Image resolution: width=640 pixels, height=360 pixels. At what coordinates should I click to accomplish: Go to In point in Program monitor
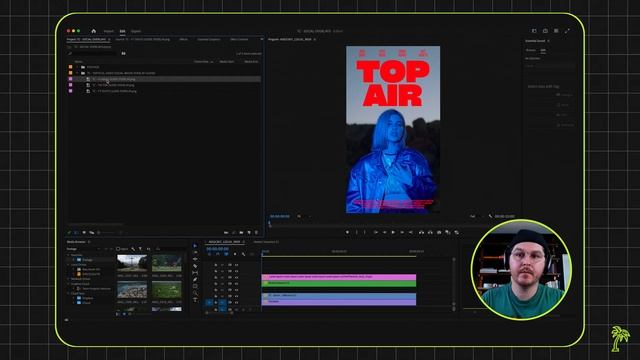(376, 232)
